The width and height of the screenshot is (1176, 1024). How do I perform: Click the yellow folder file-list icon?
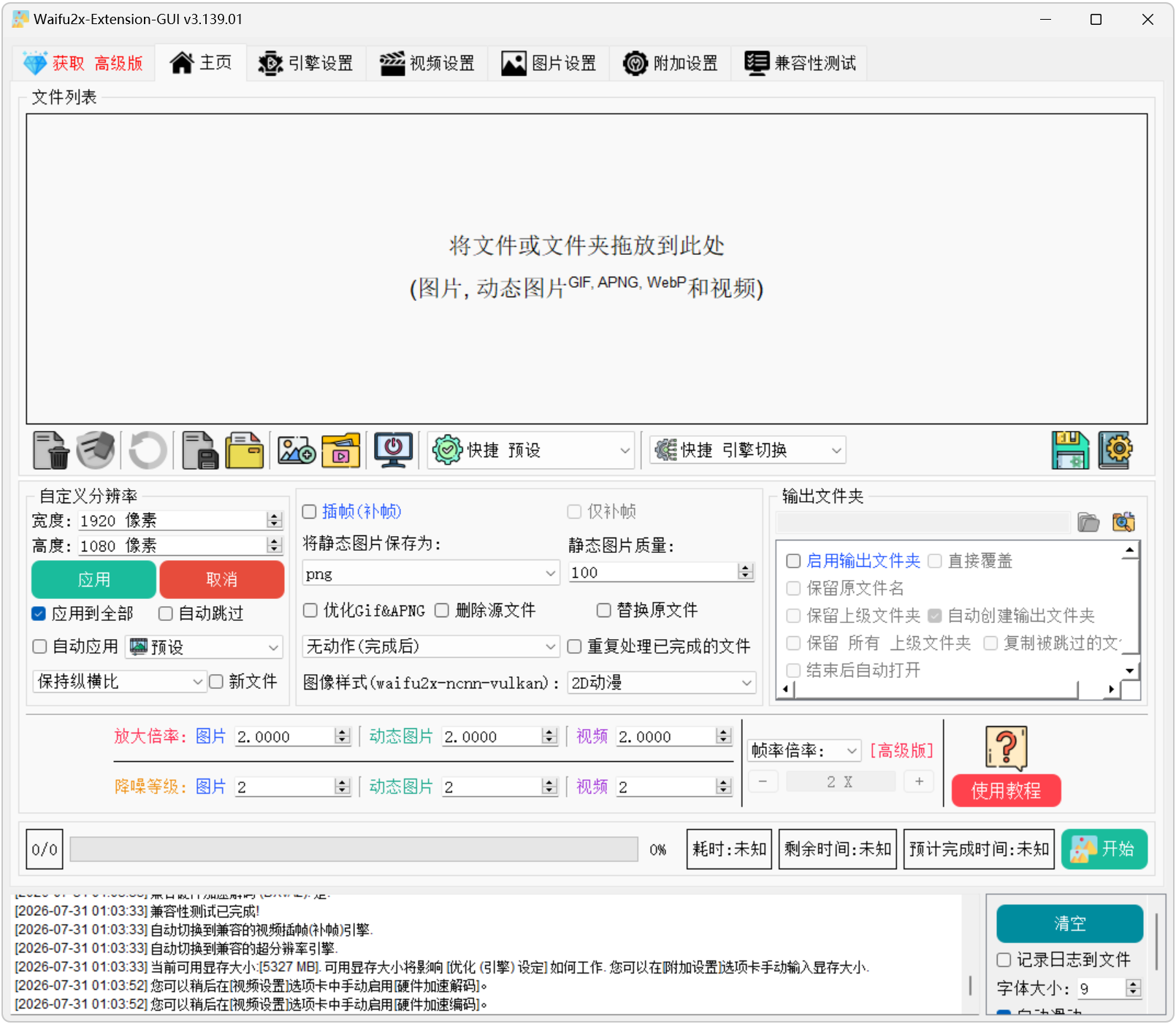[245, 450]
